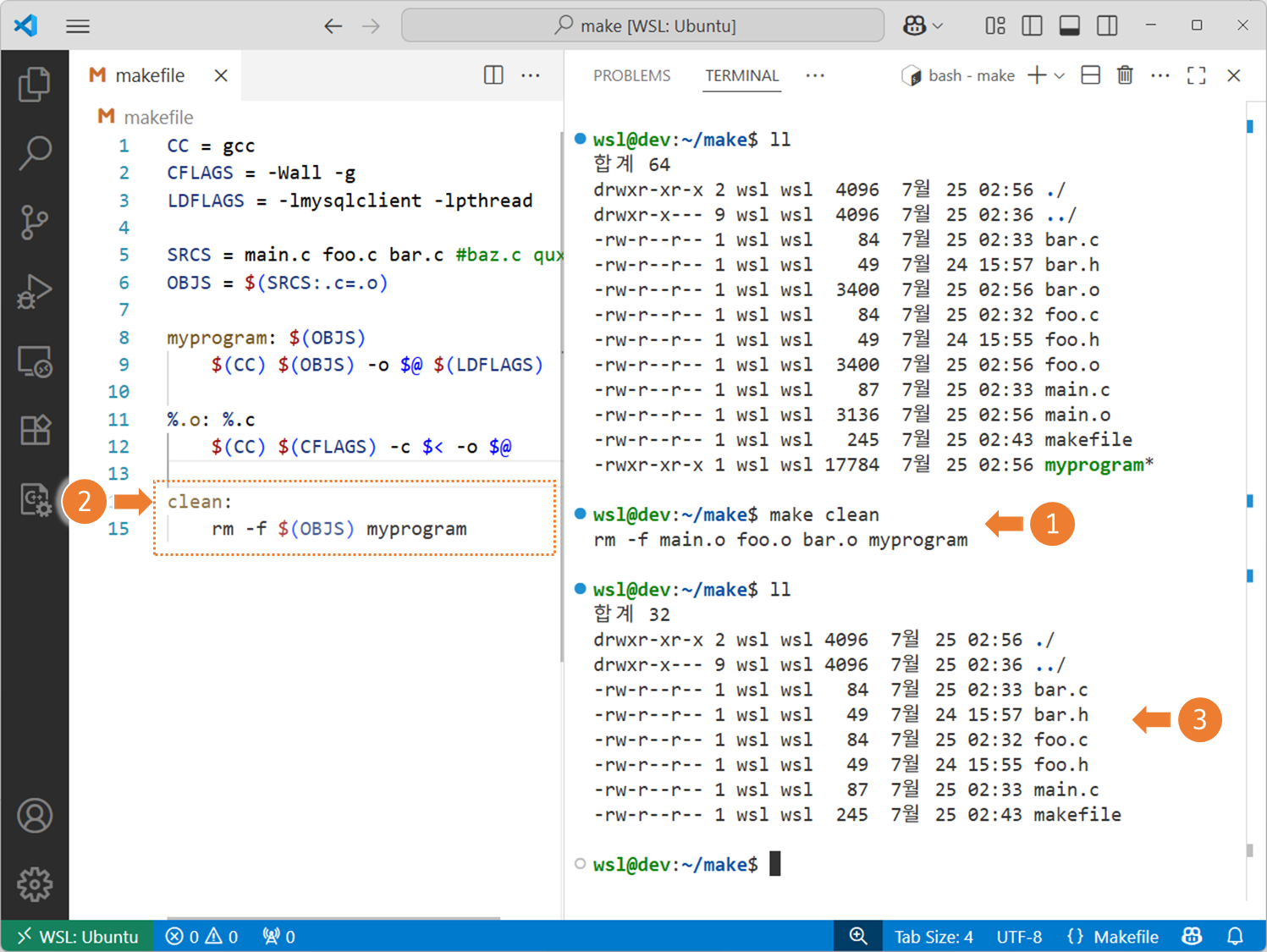Expand the Copilot dropdown chevron
The width and height of the screenshot is (1267, 952).
click(937, 26)
